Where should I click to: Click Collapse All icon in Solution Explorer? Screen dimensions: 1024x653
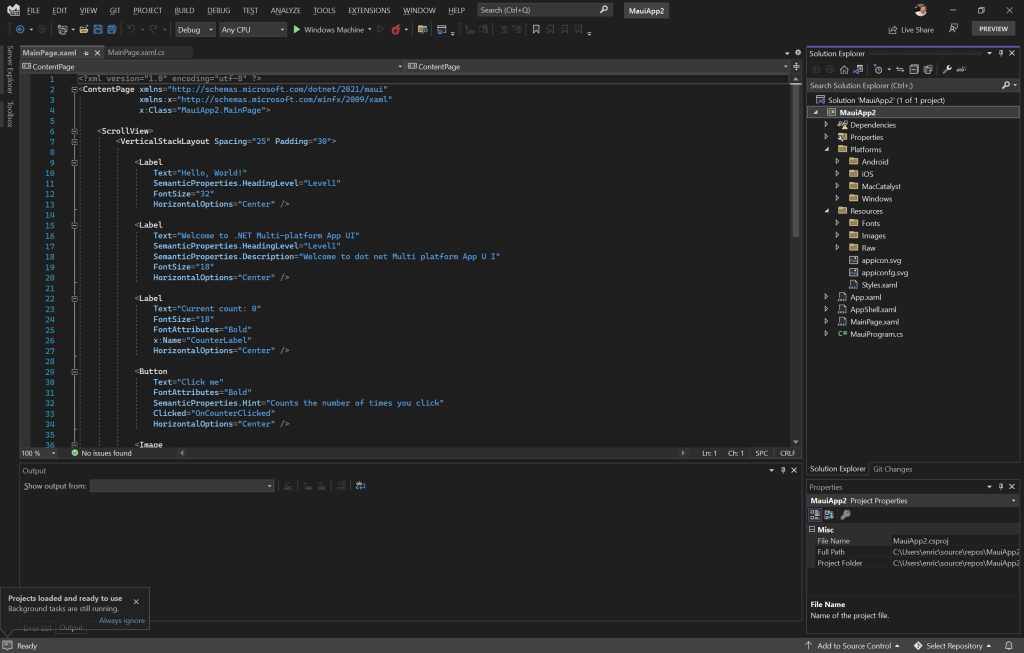(914, 69)
